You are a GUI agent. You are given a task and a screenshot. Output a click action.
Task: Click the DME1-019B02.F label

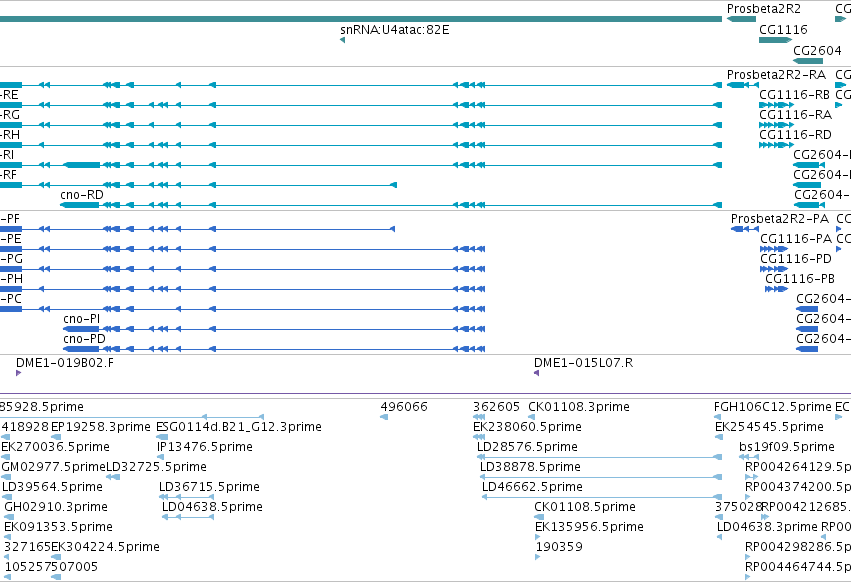coord(65,363)
